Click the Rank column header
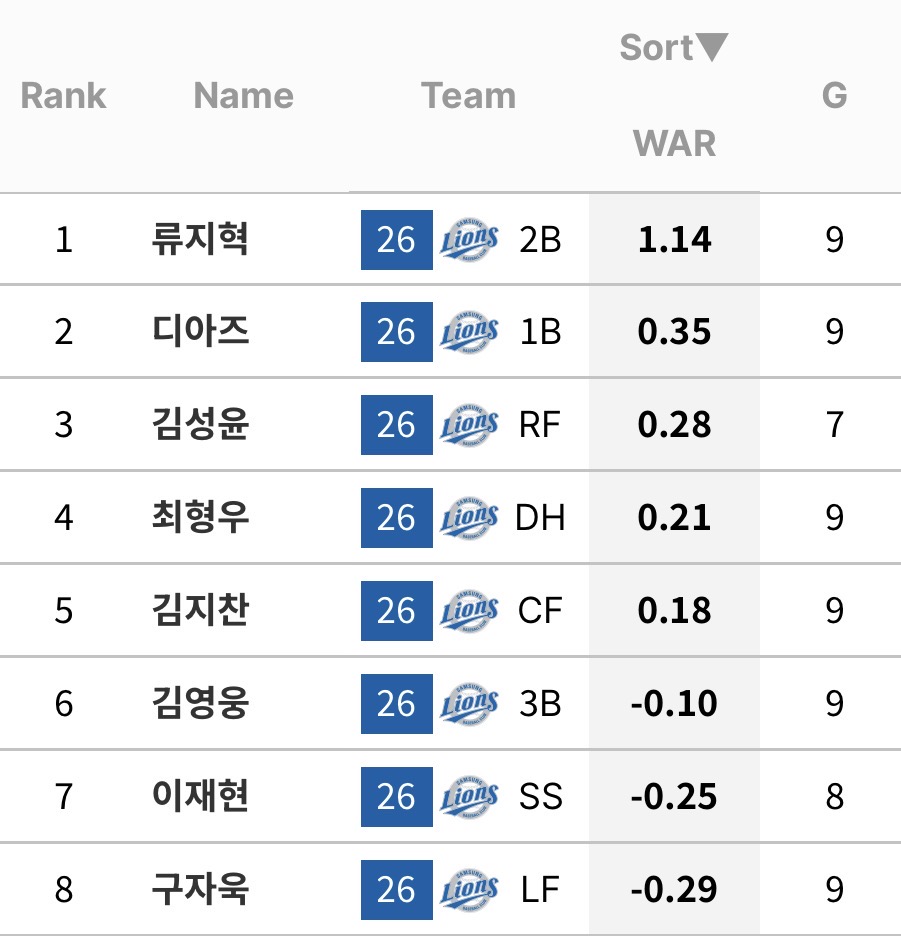Viewport: 901px width, 936px height. (x=63, y=96)
